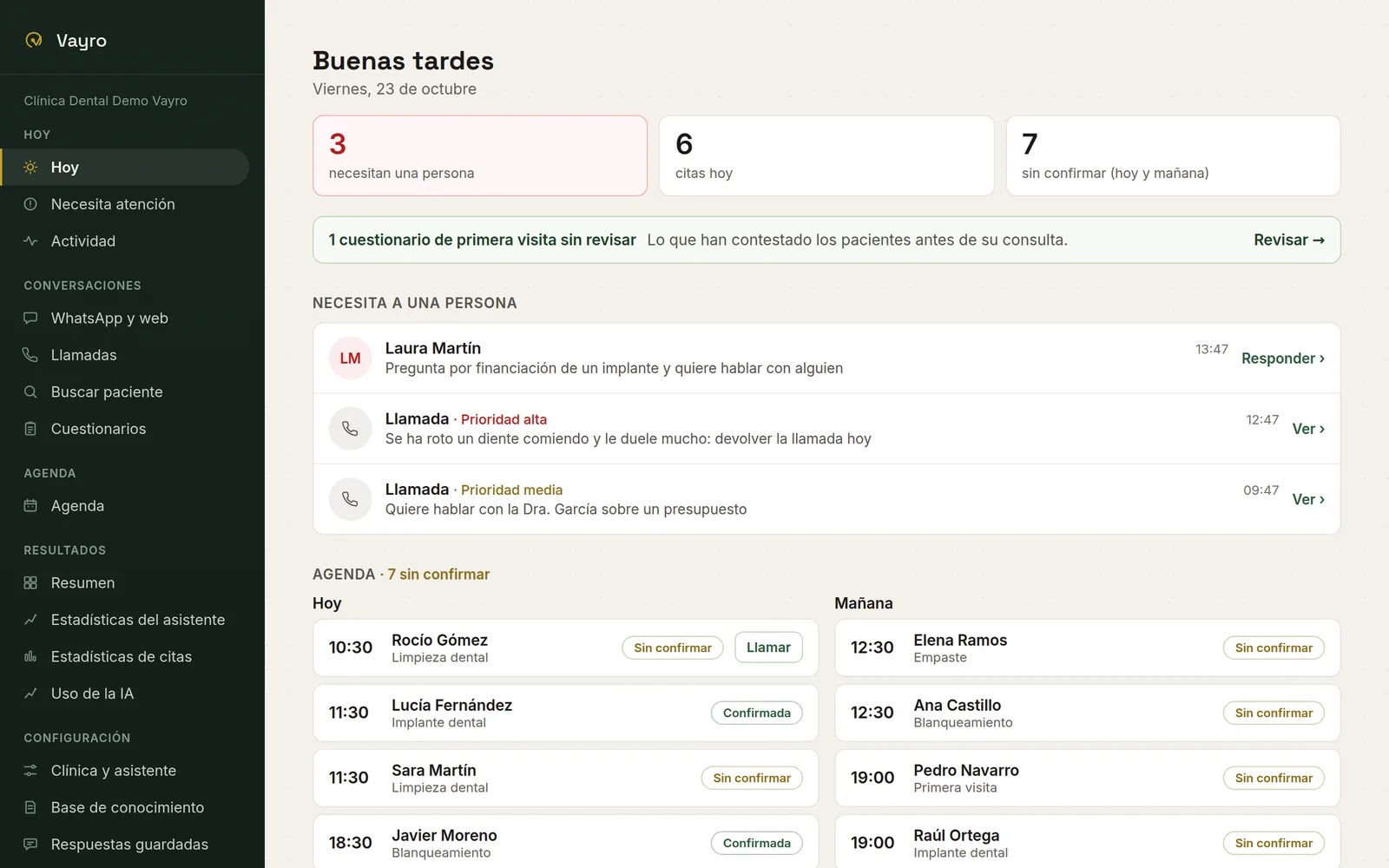This screenshot has width=1389, height=868.
Task: Open Responder for Laura Martín
Action: pos(1283,358)
